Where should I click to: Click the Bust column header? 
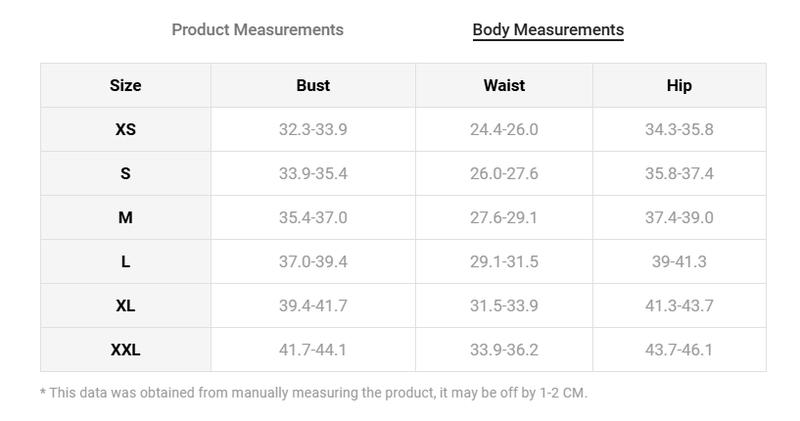click(x=313, y=85)
